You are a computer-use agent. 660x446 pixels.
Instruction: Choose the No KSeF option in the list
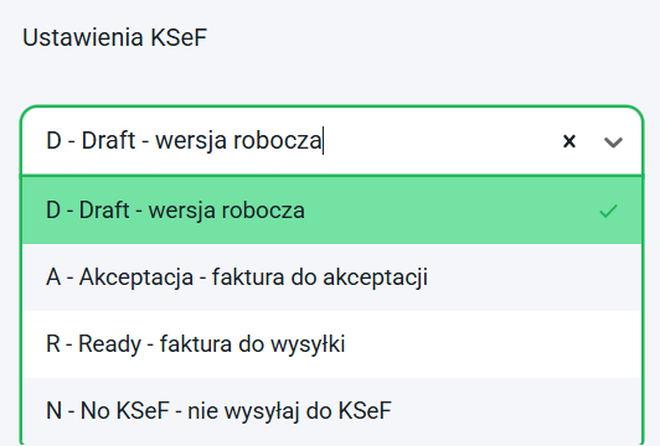click(220, 410)
